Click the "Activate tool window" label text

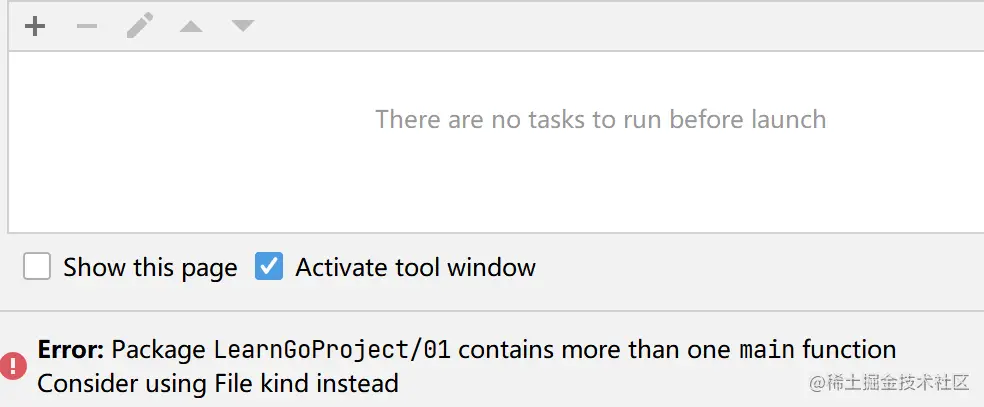(x=415, y=268)
